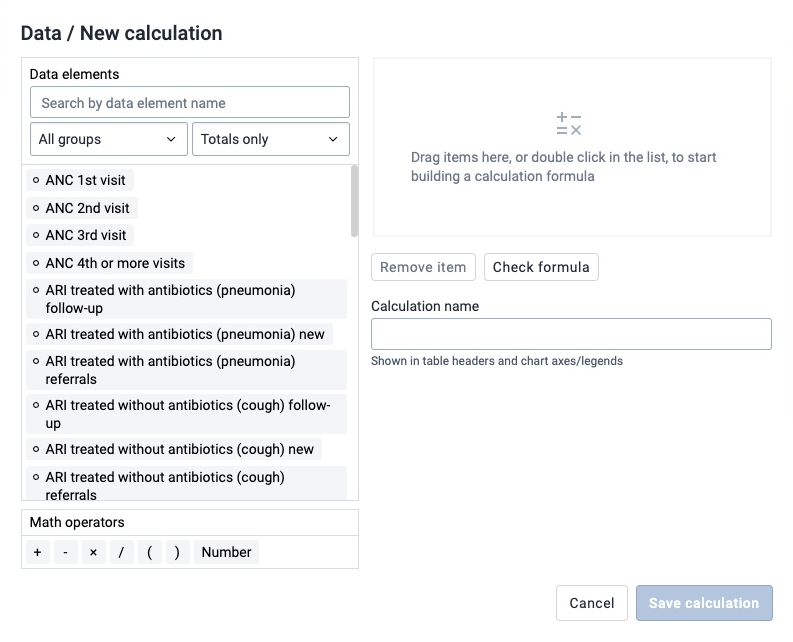793x642 pixels.
Task: Select ANC 4th or more visits
Action: tap(109, 263)
